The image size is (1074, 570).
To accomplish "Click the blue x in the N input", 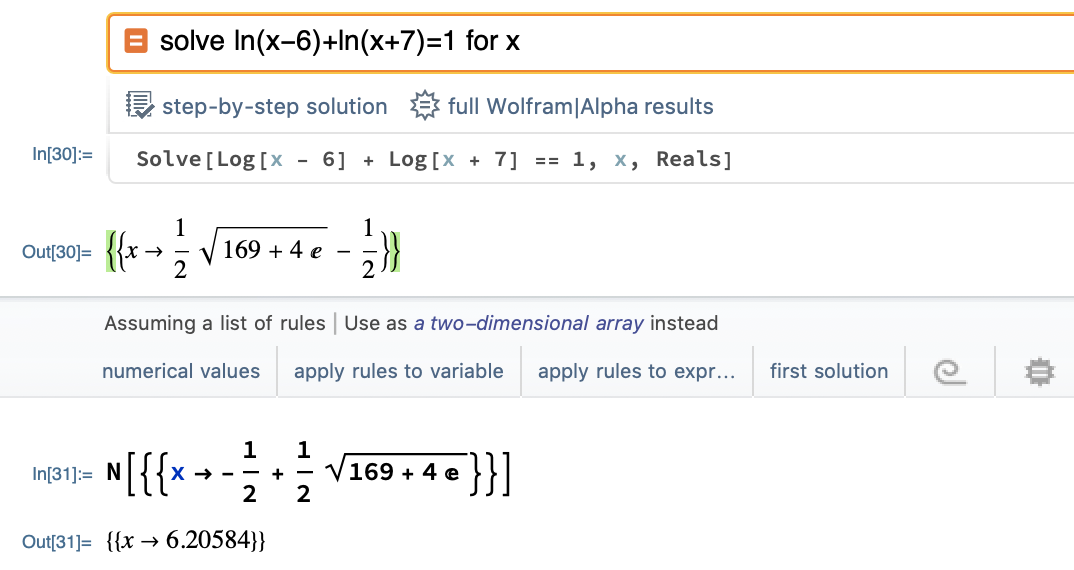I will pyautogui.click(x=178, y=473).
